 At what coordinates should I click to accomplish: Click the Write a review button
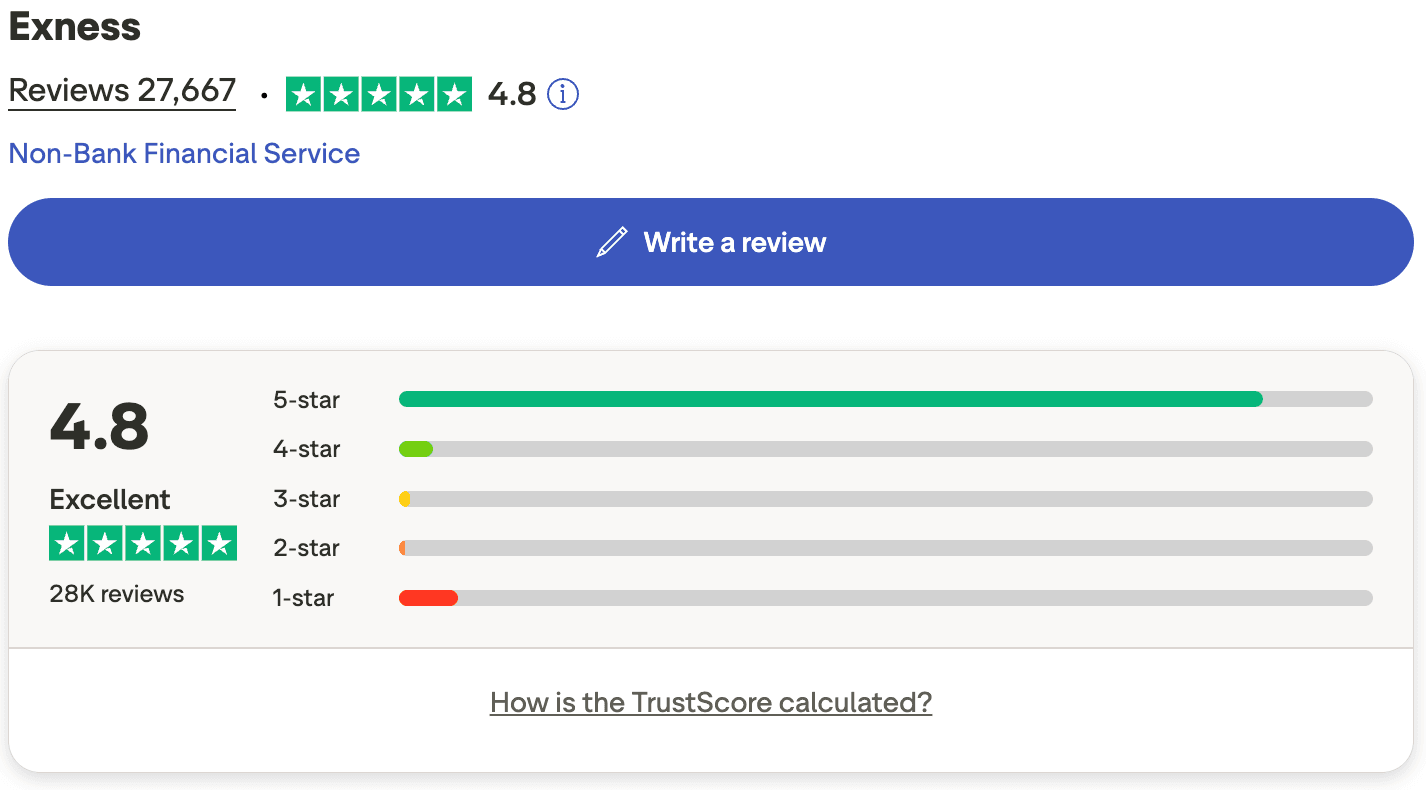(710, 241)
